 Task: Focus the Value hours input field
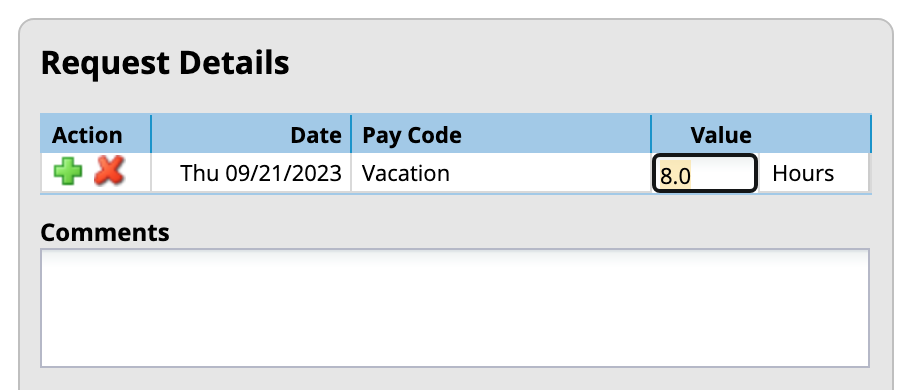pyautogui.click(x=704, y=173)
